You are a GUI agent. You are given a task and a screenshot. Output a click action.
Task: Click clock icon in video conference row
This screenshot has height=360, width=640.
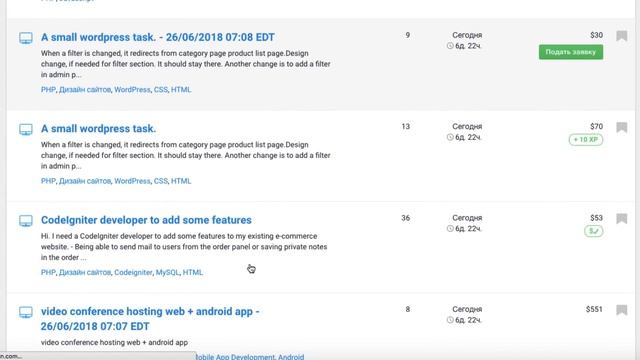pos(450,320)
